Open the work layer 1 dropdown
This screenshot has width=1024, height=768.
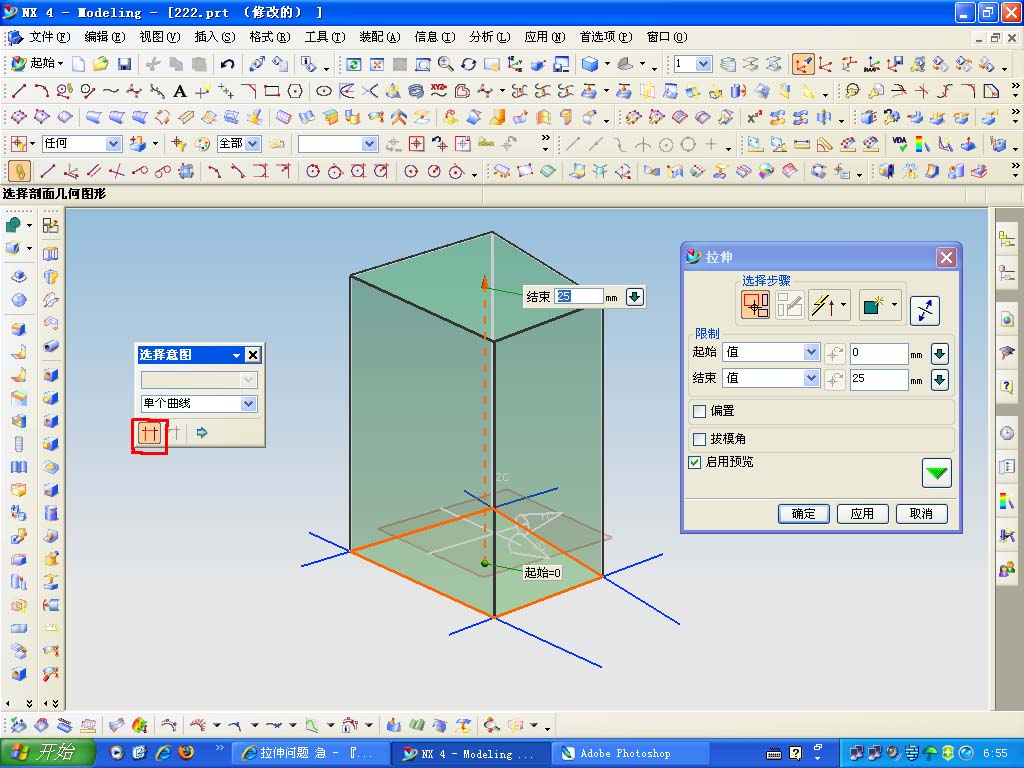coord(703,64)
